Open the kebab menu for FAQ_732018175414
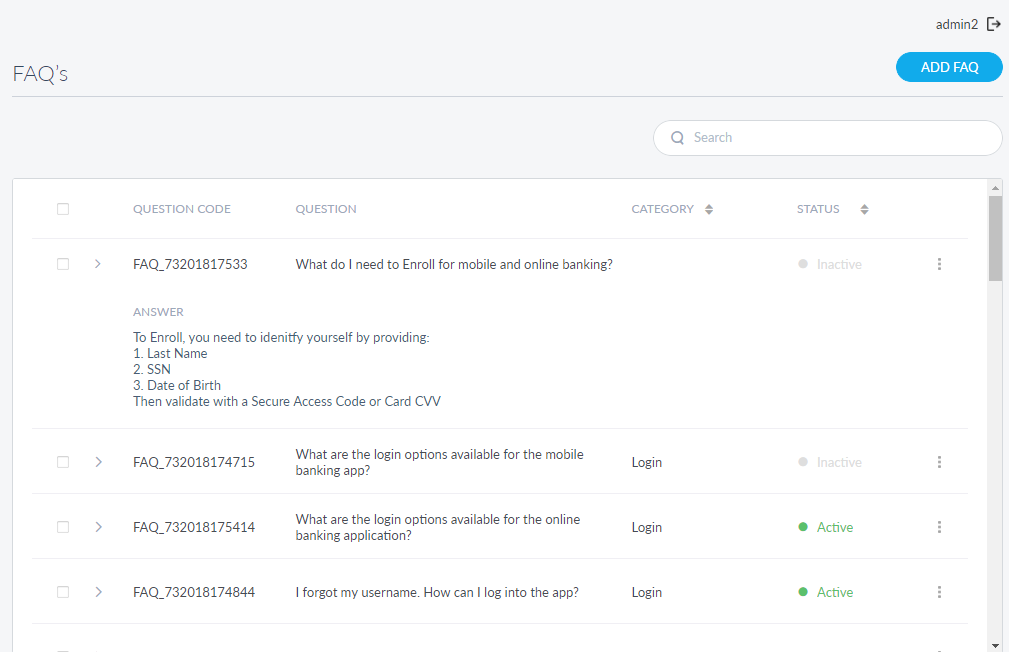 (939, 527)
